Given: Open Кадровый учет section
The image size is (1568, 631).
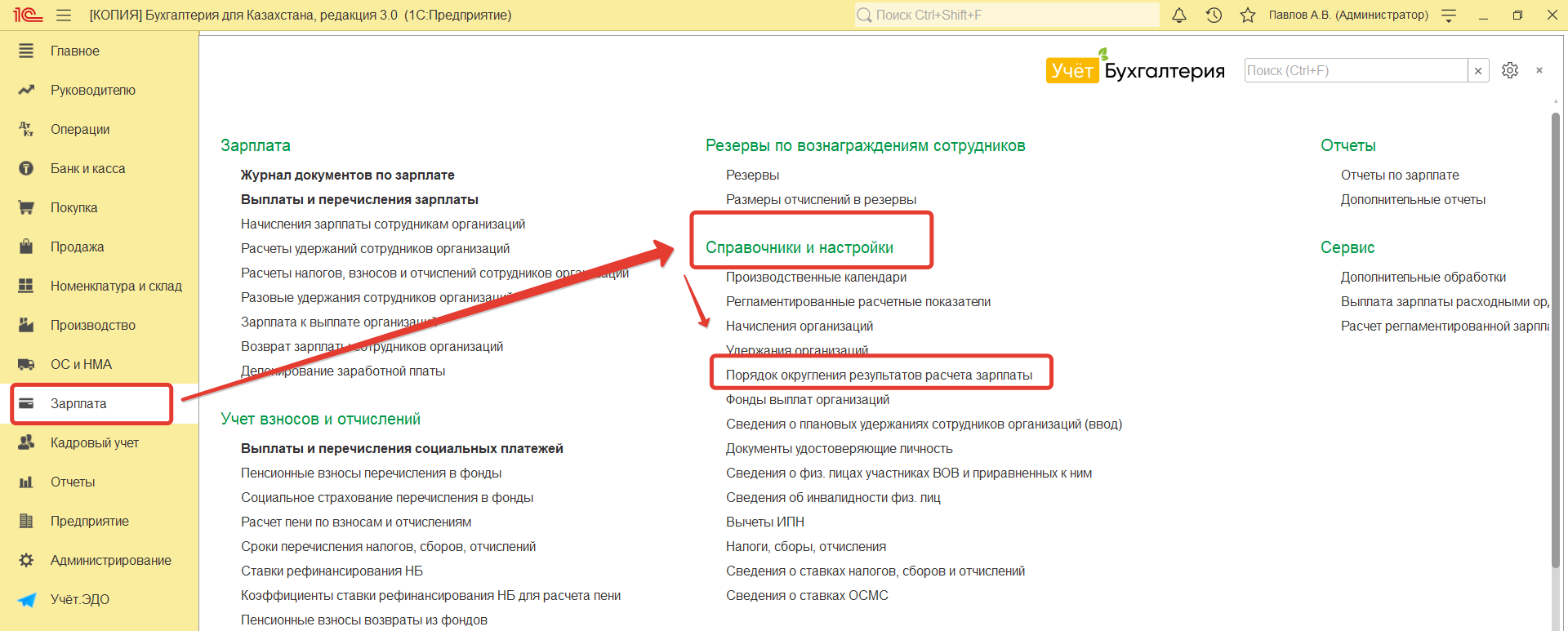Looking at the screenshot, I should (x=94, y=442).
